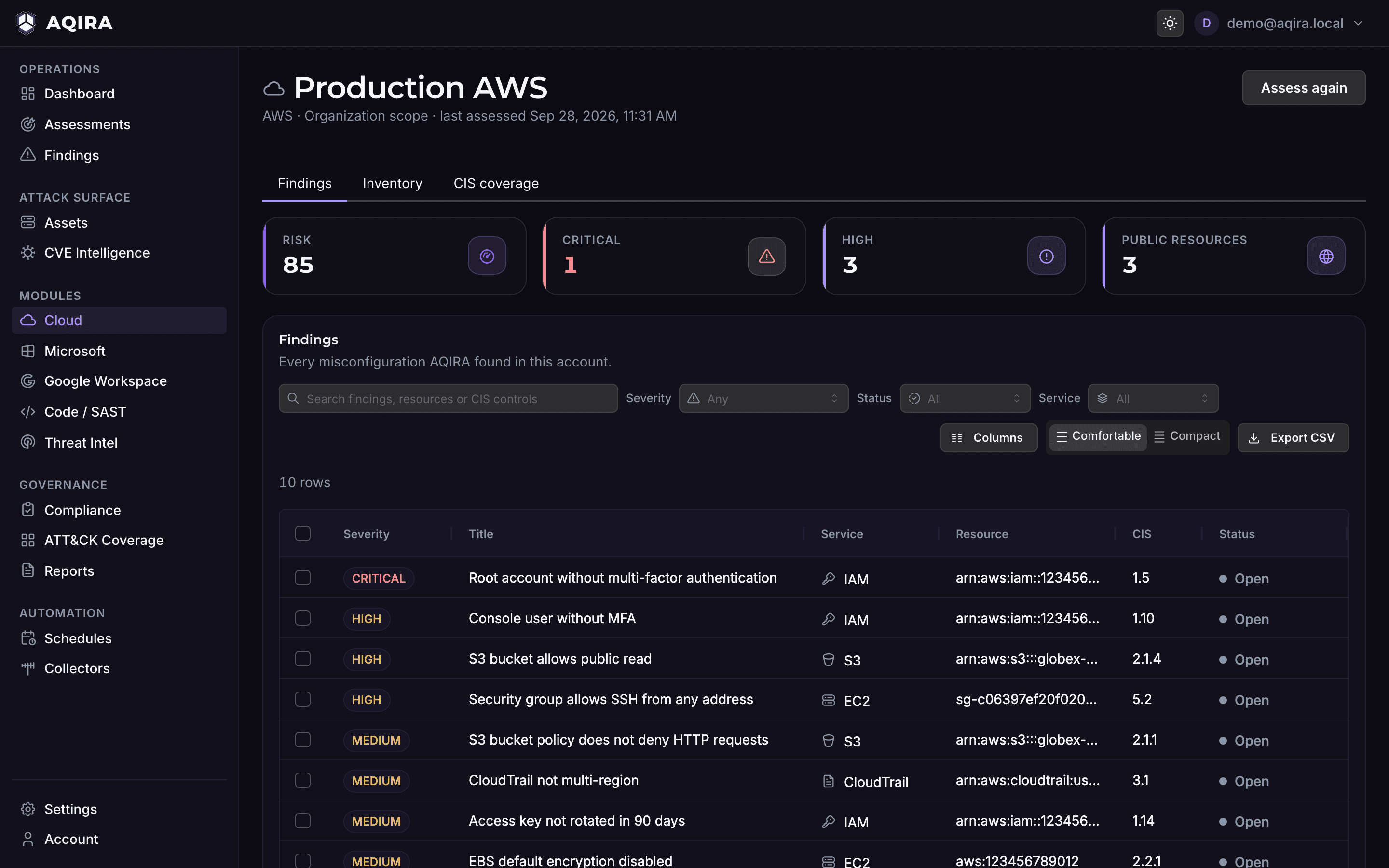1389x868 pixels.
Task: Click Open status in CloudTrail row
Action: [x=1244, y=781]
